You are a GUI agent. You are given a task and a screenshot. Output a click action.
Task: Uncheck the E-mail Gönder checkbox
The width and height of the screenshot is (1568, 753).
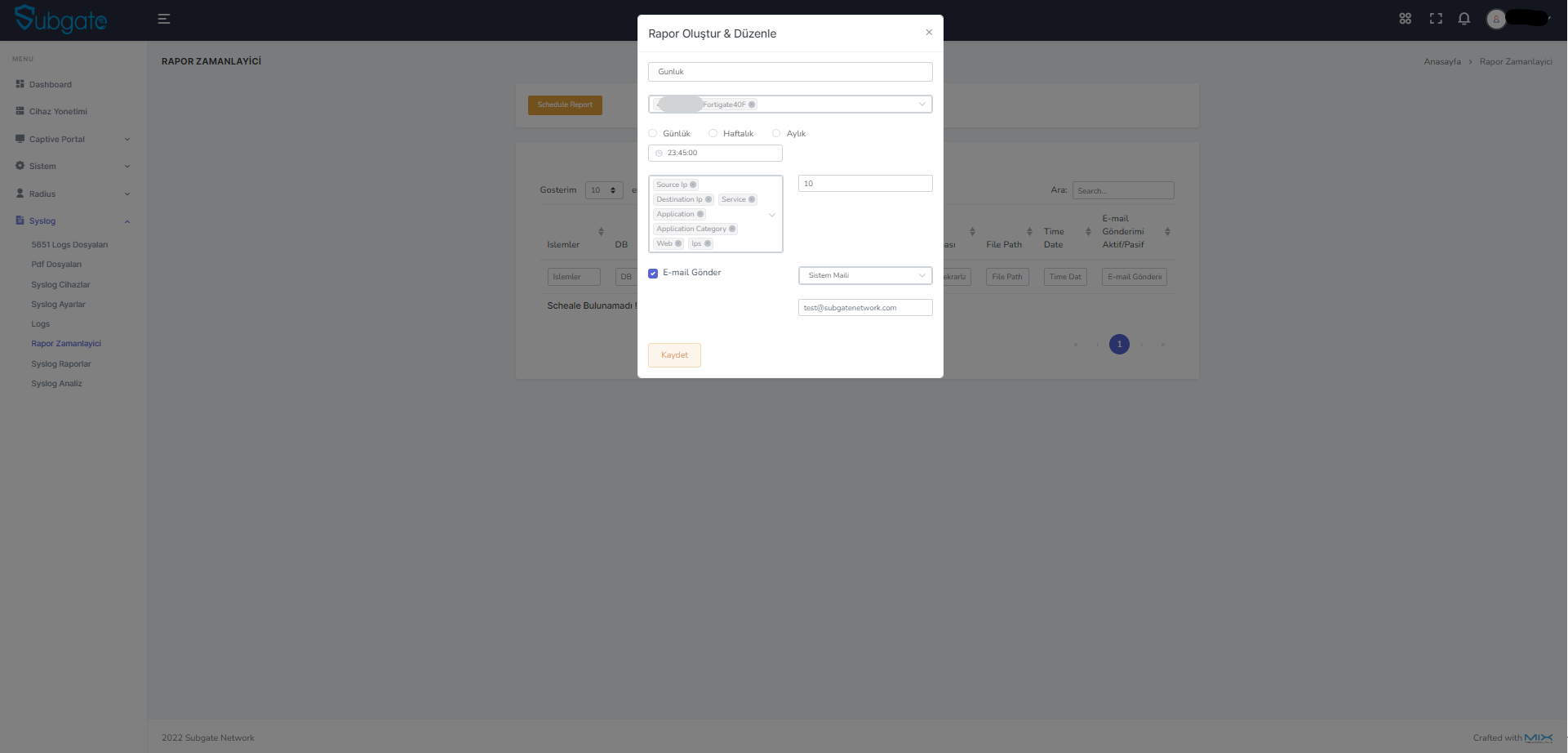pos(653,274)
